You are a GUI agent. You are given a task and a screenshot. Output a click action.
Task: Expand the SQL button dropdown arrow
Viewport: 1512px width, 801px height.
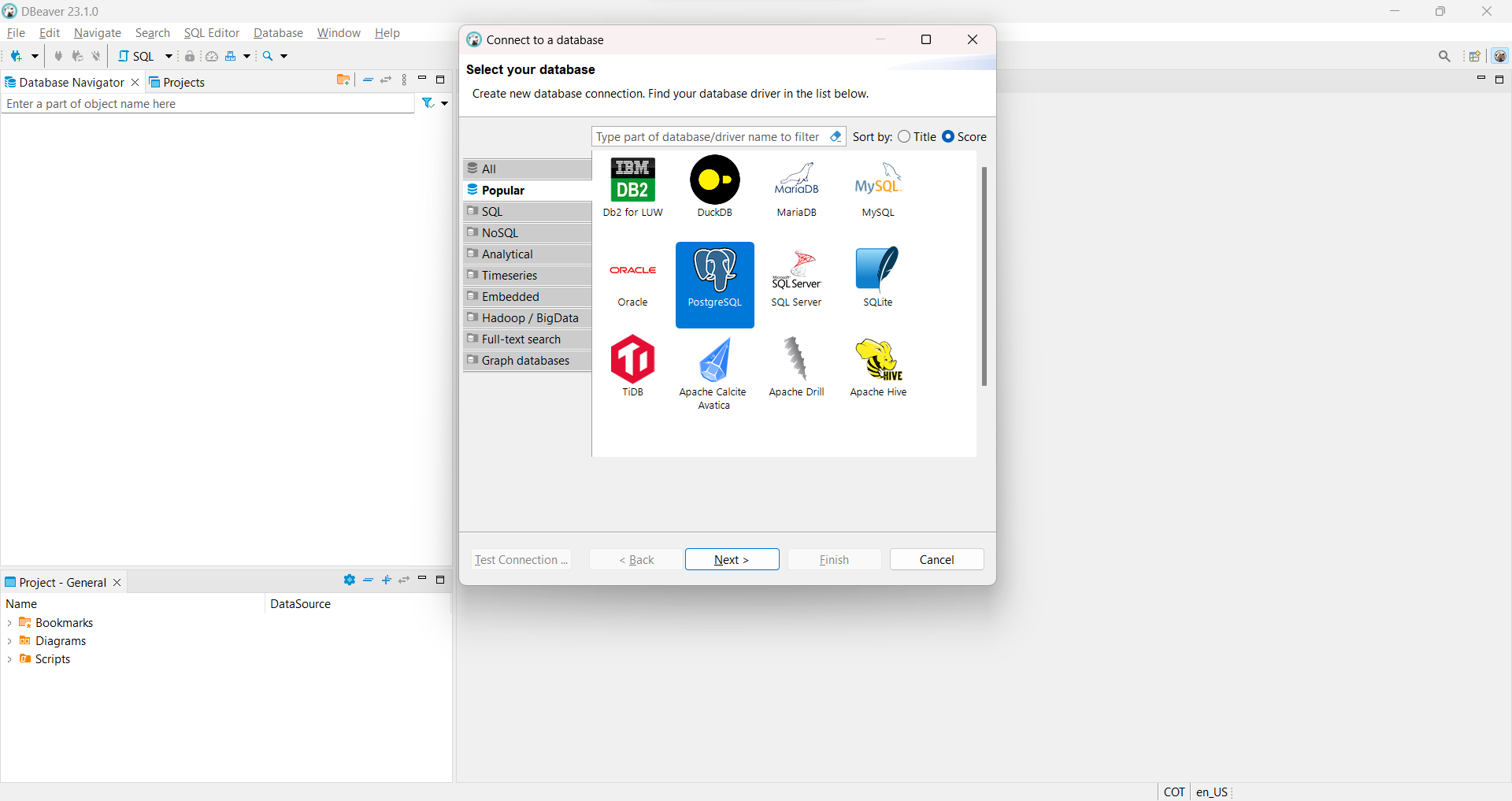pyautogui.click(x=169, y=56)
